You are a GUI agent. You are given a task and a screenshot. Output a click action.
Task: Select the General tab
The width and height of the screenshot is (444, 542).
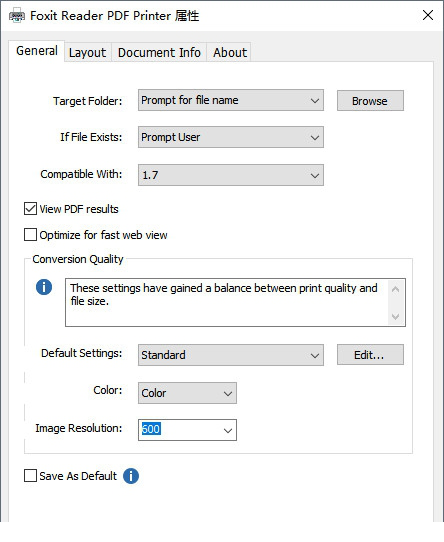click(37, 51)
